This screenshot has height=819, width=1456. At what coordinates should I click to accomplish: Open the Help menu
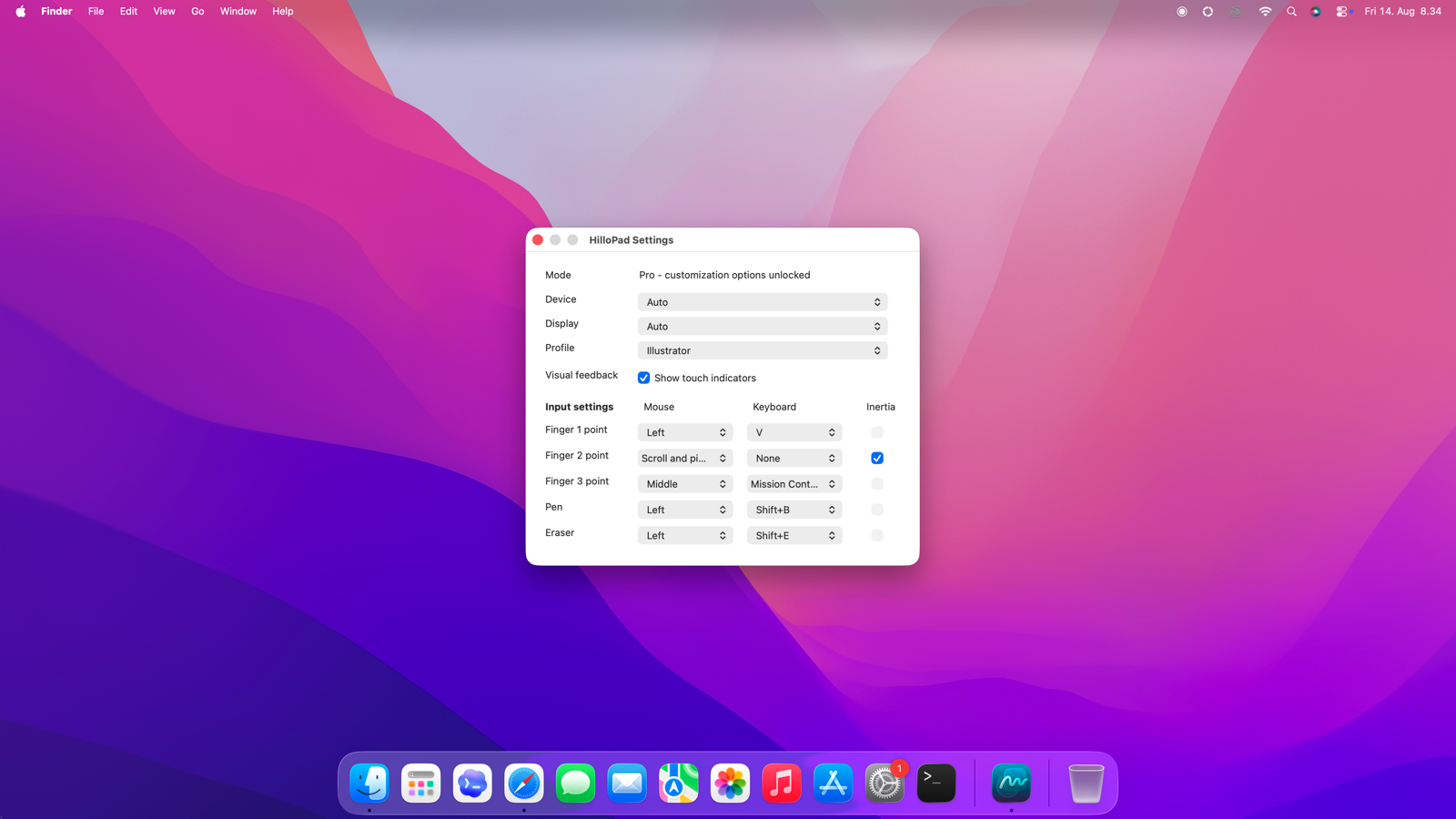coord(282,12)
